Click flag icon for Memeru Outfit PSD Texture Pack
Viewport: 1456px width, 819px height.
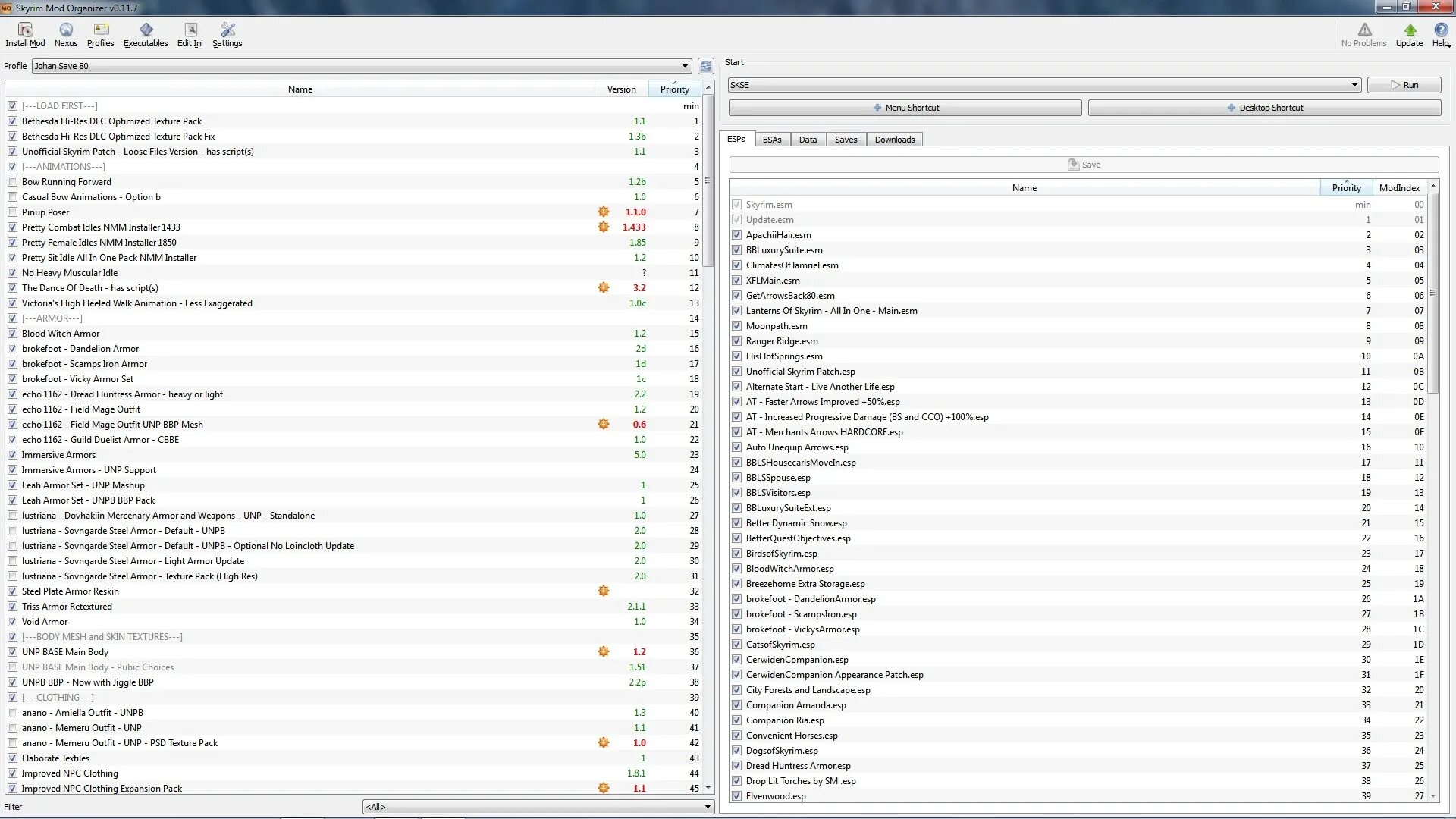604,742
